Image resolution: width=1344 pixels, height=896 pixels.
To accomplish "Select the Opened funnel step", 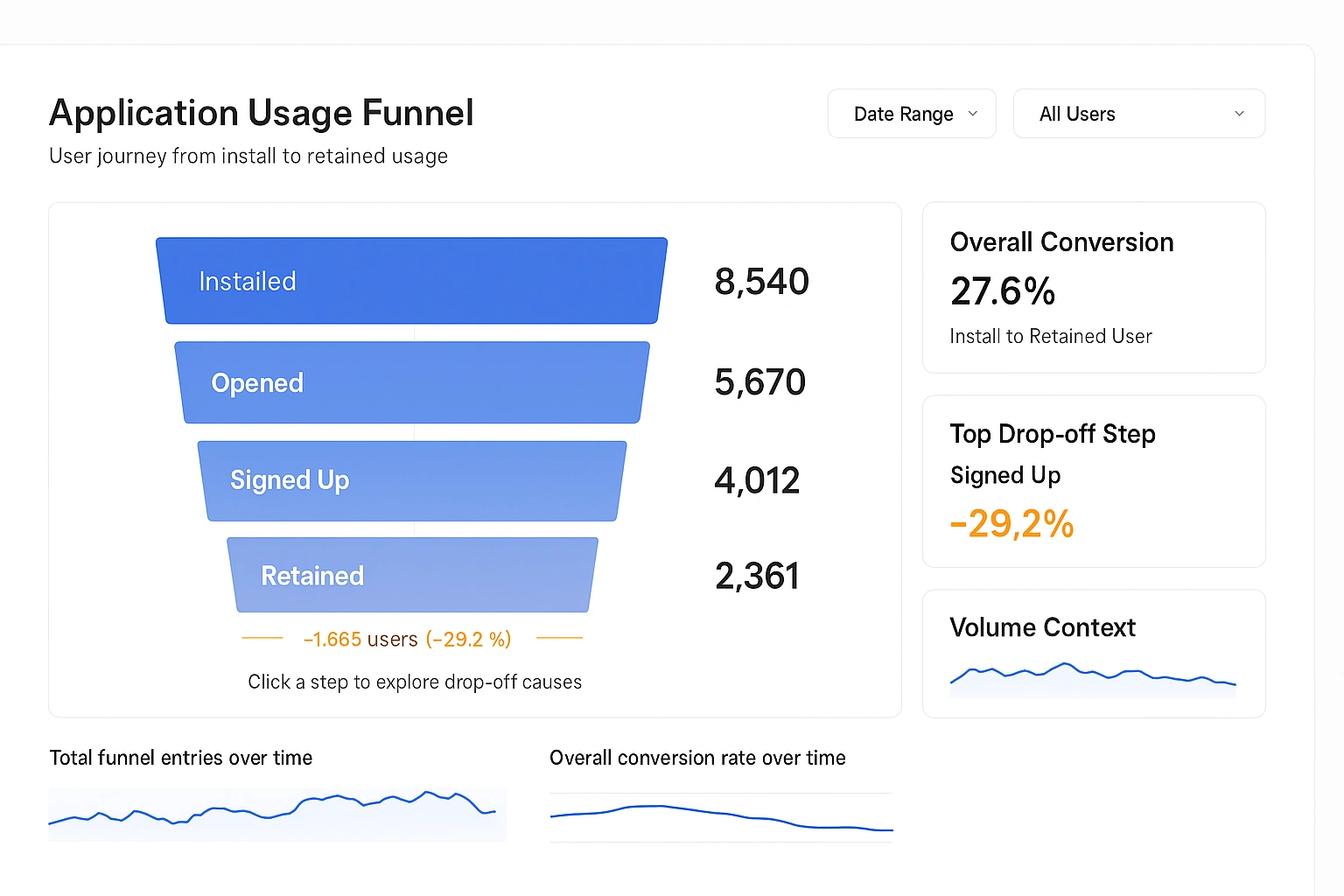I will 411,382.
